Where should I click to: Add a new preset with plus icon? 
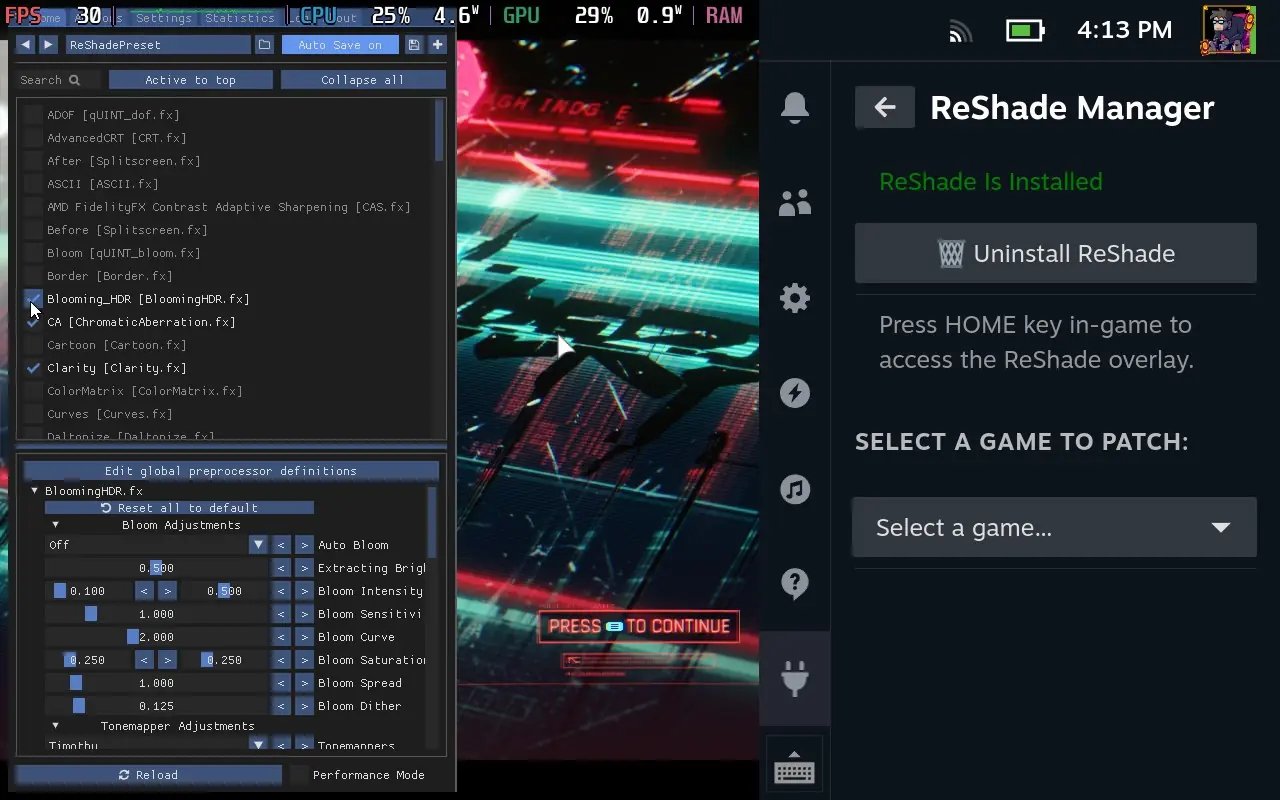(x=437, y=45)
